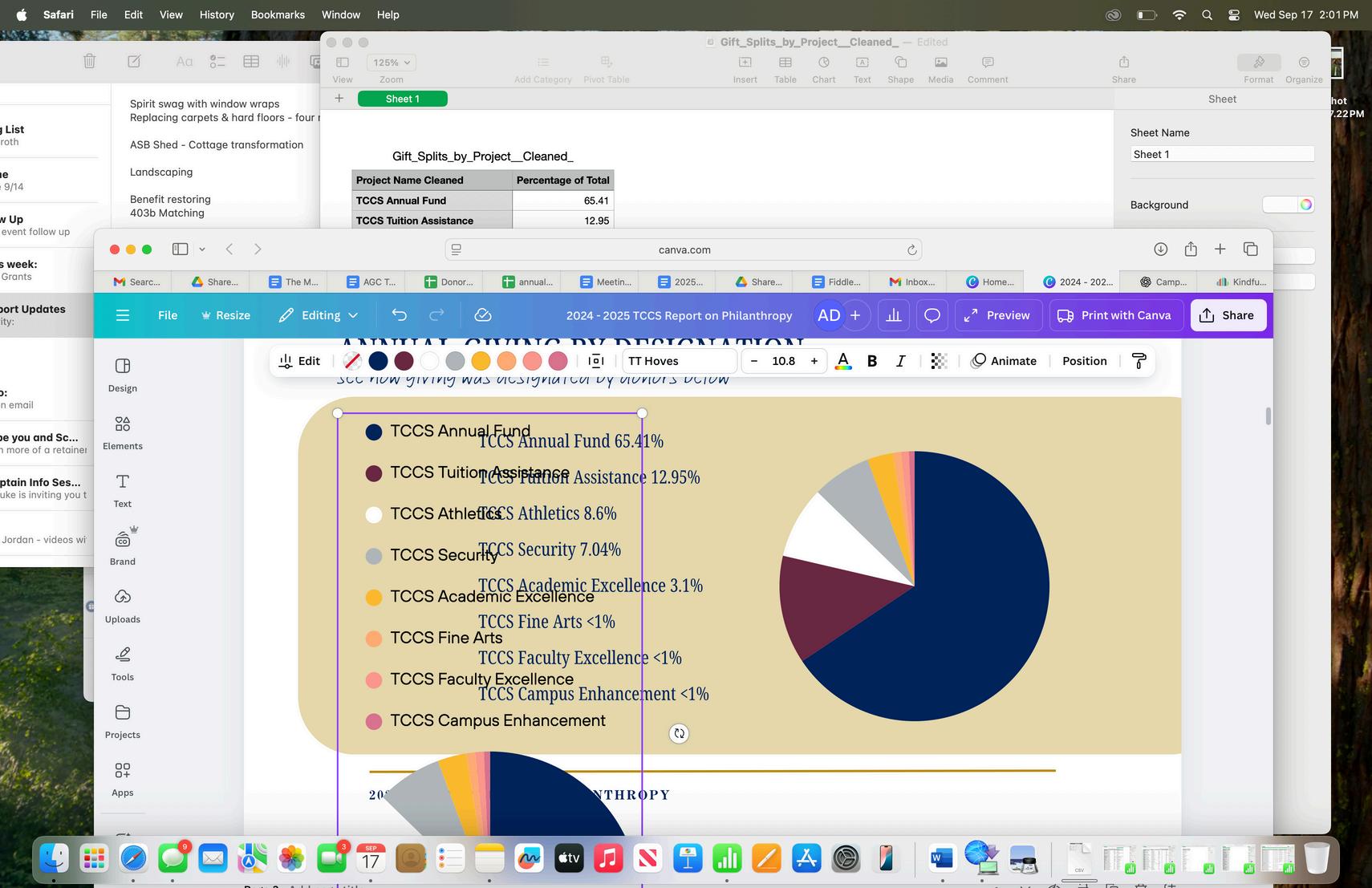Screen dimensions: 1372x888
Task: Switch to the Kindfu... Safari tab
Action: (1240, 282)
